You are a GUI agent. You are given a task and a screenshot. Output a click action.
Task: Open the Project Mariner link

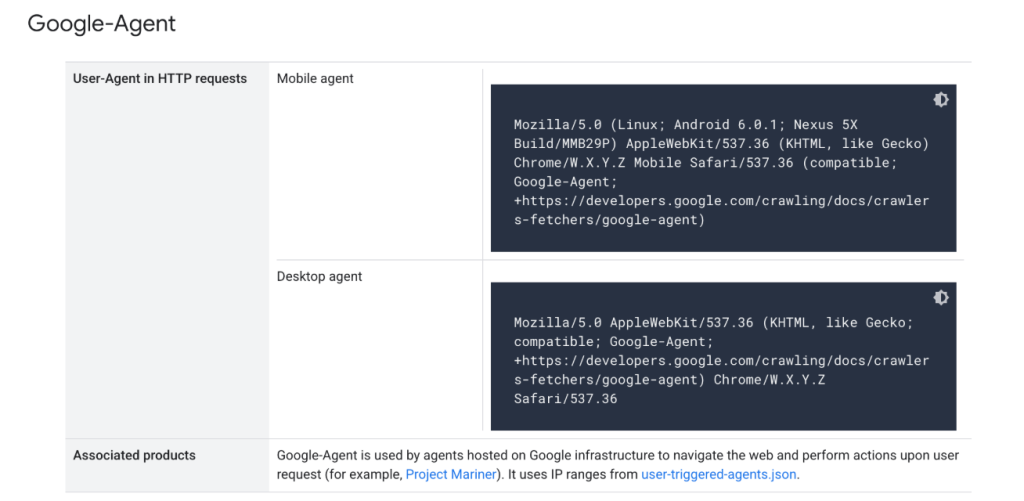pos(450,475)
